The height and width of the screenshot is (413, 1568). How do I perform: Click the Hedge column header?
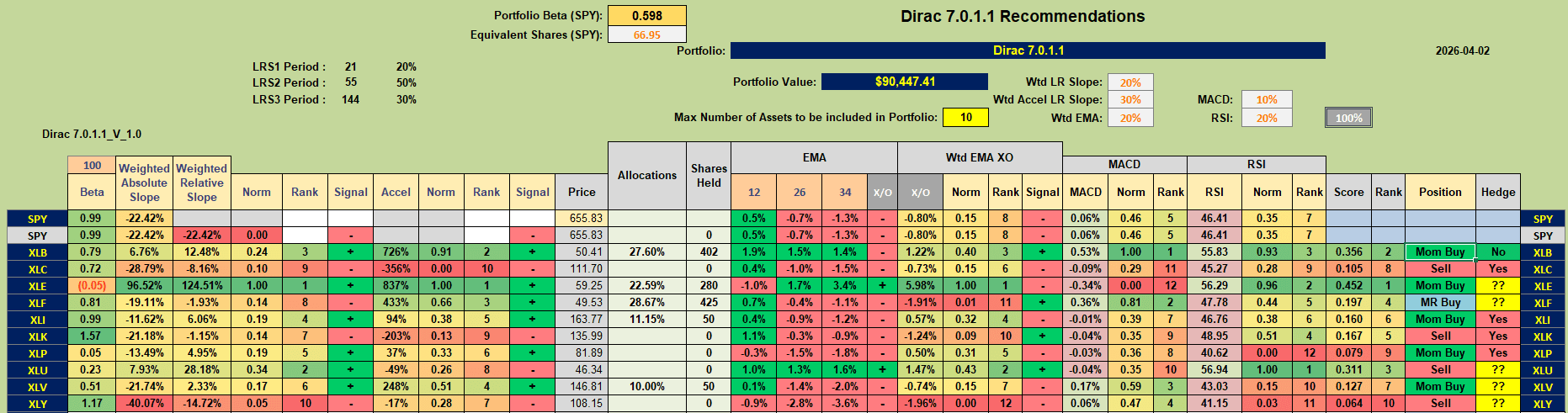[x=1498, y=192]
